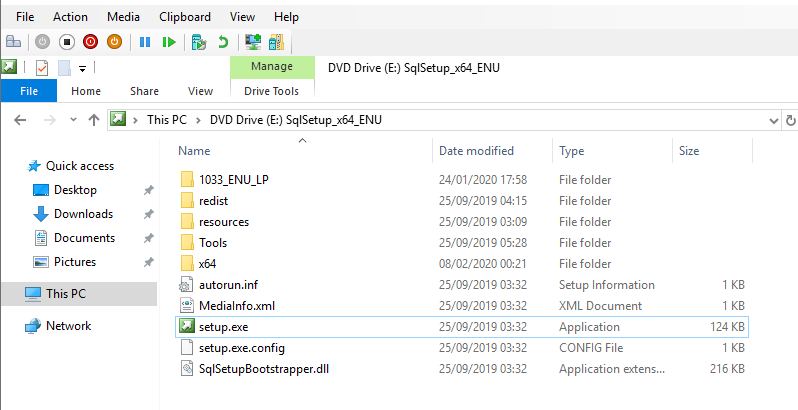Viewport: 798px width, 410px height.
Task: Open the recent locations dropdown arrow
Action: [73, 120]
